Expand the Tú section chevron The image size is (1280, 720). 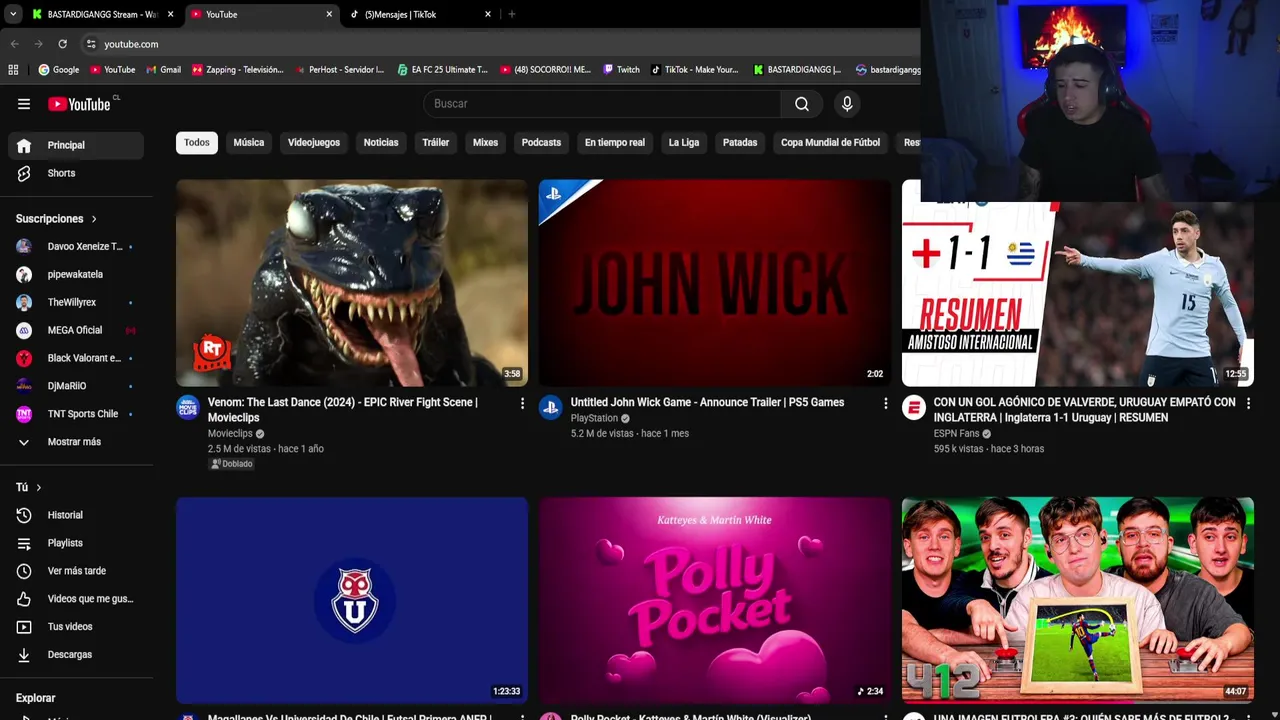(39, 487)
